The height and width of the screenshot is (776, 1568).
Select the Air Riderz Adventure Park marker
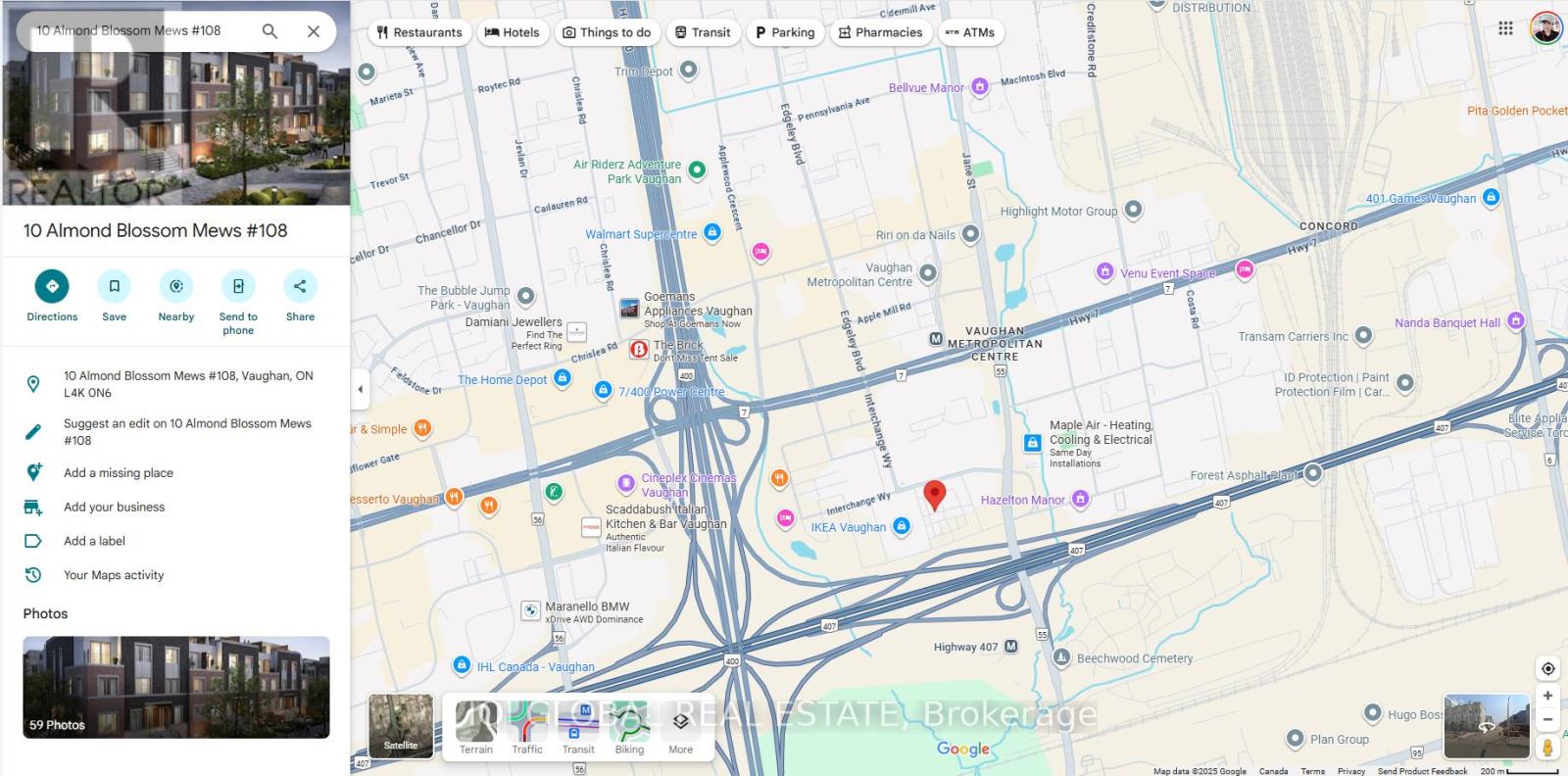coord(697,170)
